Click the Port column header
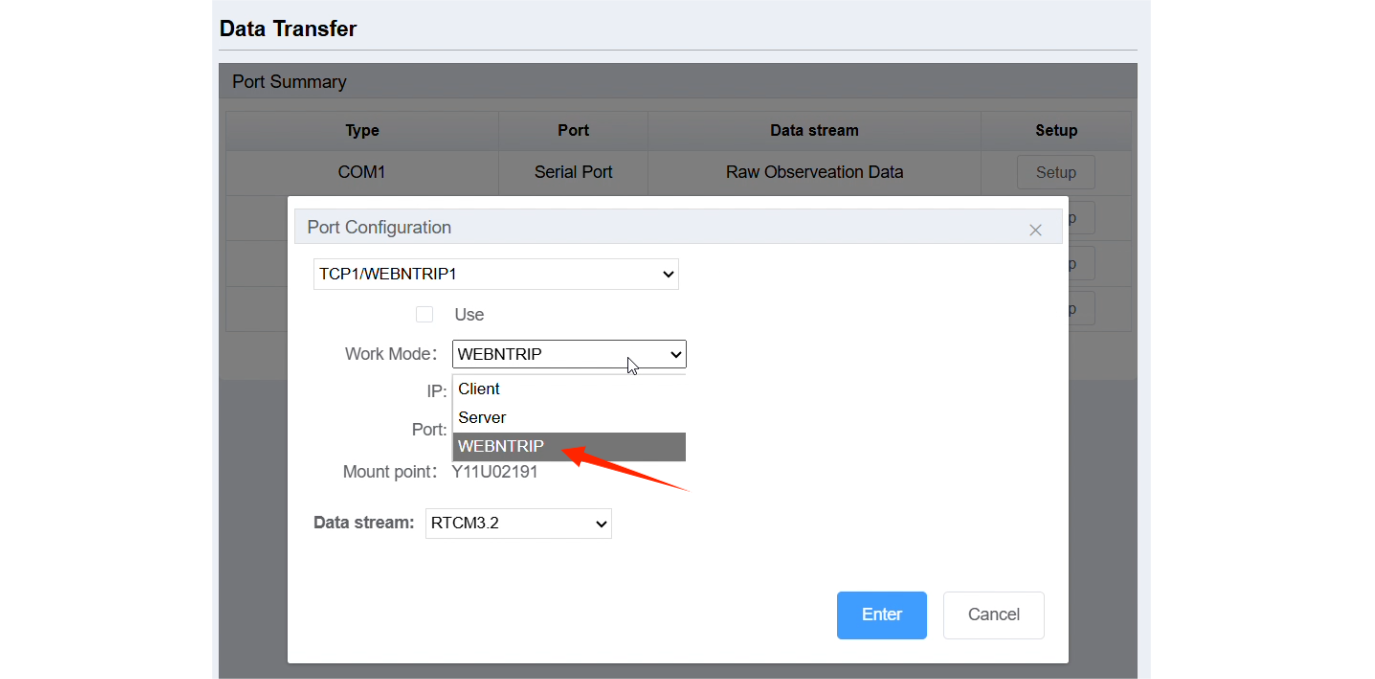The height and width of the screenshot is (679, 1375). [573, 130]
